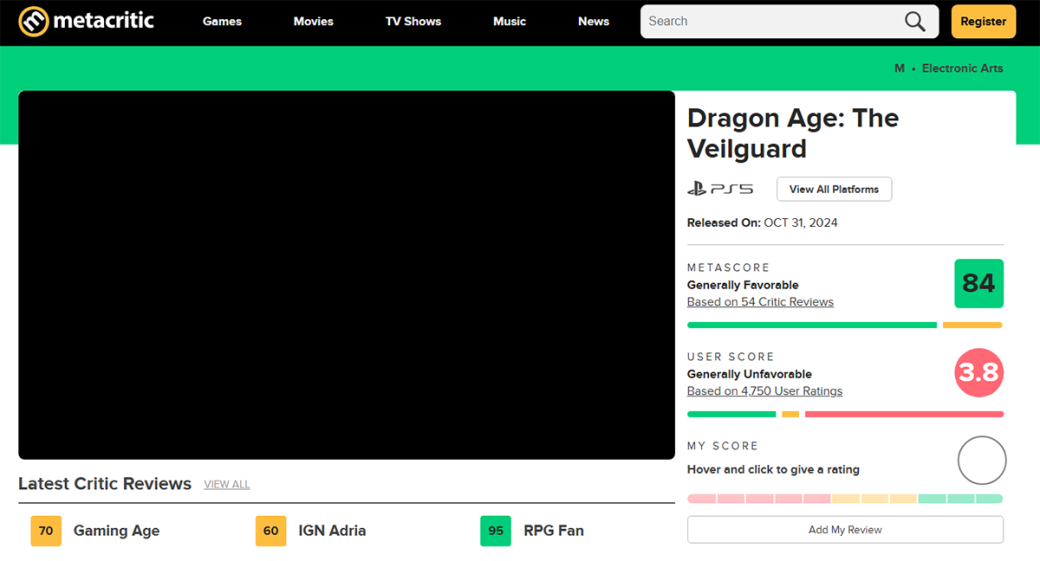
Task: Click the PS5 platform logo
Action: pos(720,189)
